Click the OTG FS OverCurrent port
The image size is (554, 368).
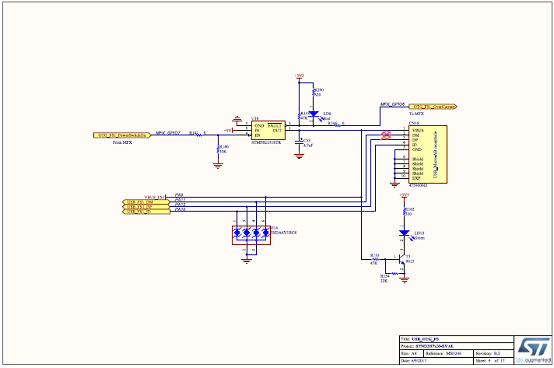(433, 106)
